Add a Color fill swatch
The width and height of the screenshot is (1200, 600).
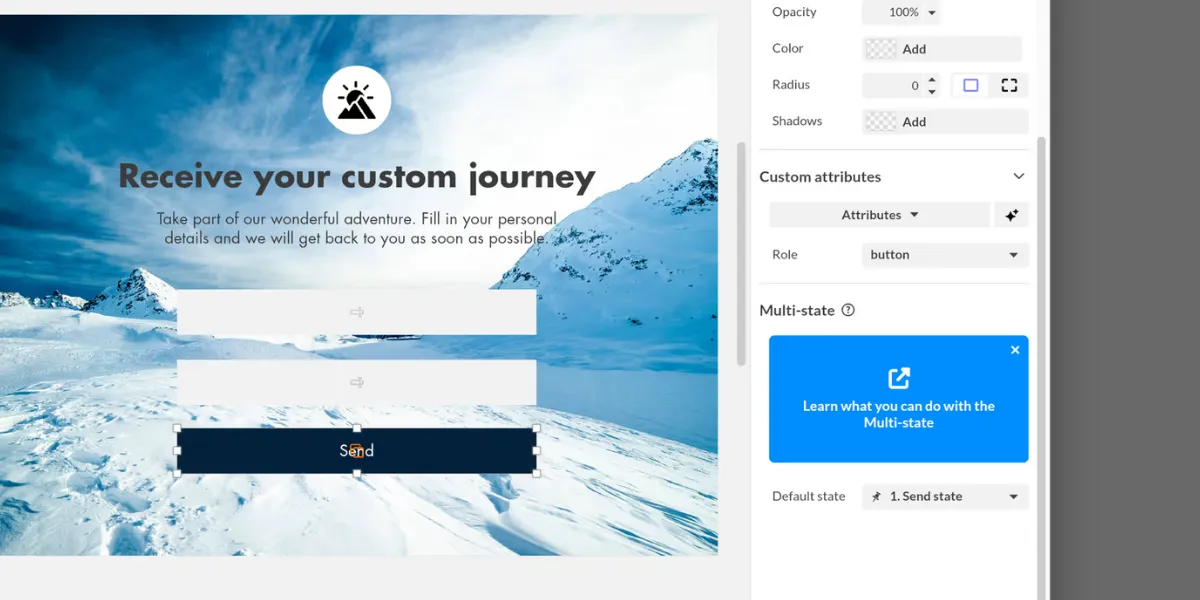[942, 48]
